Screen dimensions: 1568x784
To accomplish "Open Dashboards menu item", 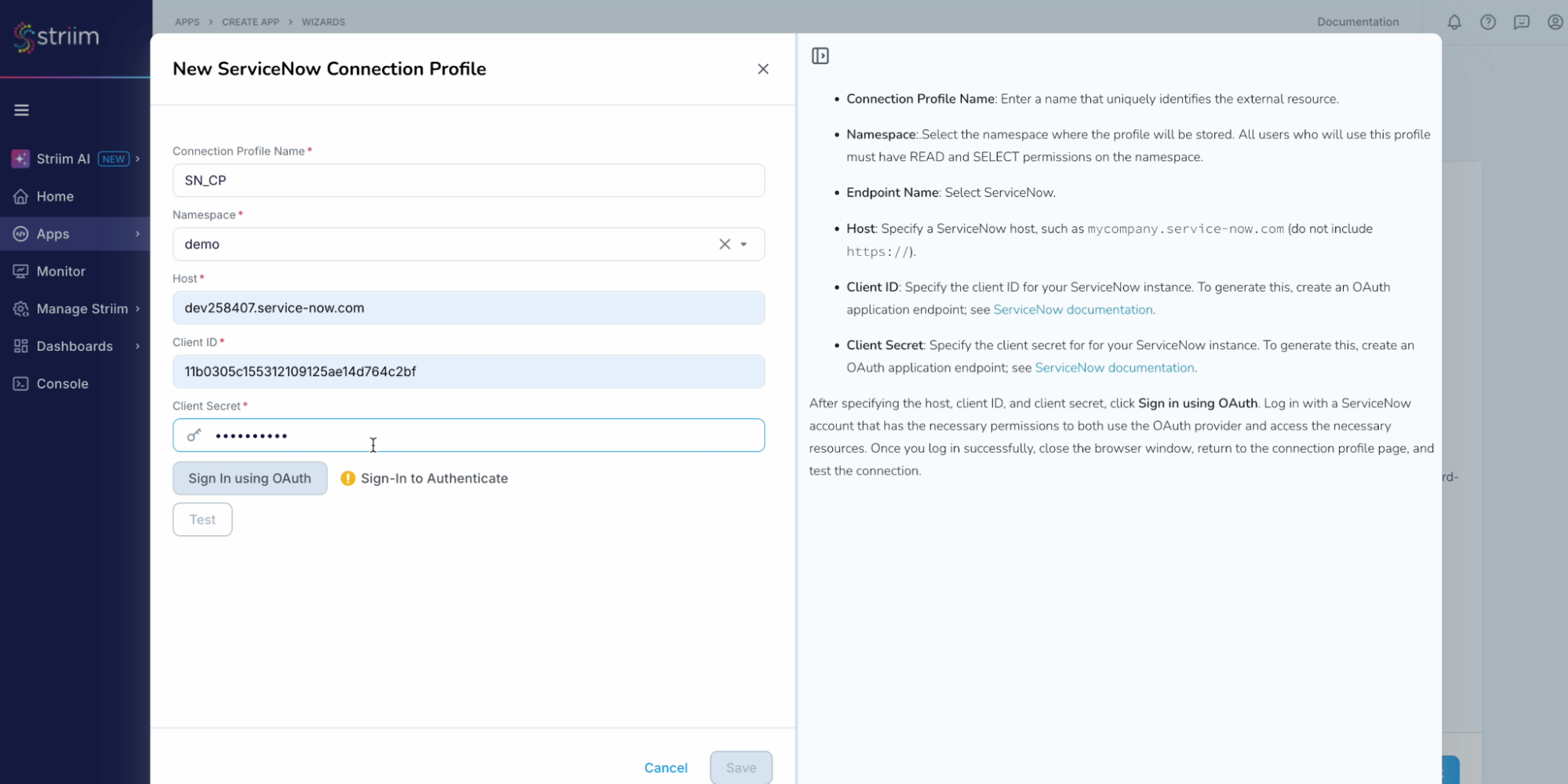I will click(75, 346).
